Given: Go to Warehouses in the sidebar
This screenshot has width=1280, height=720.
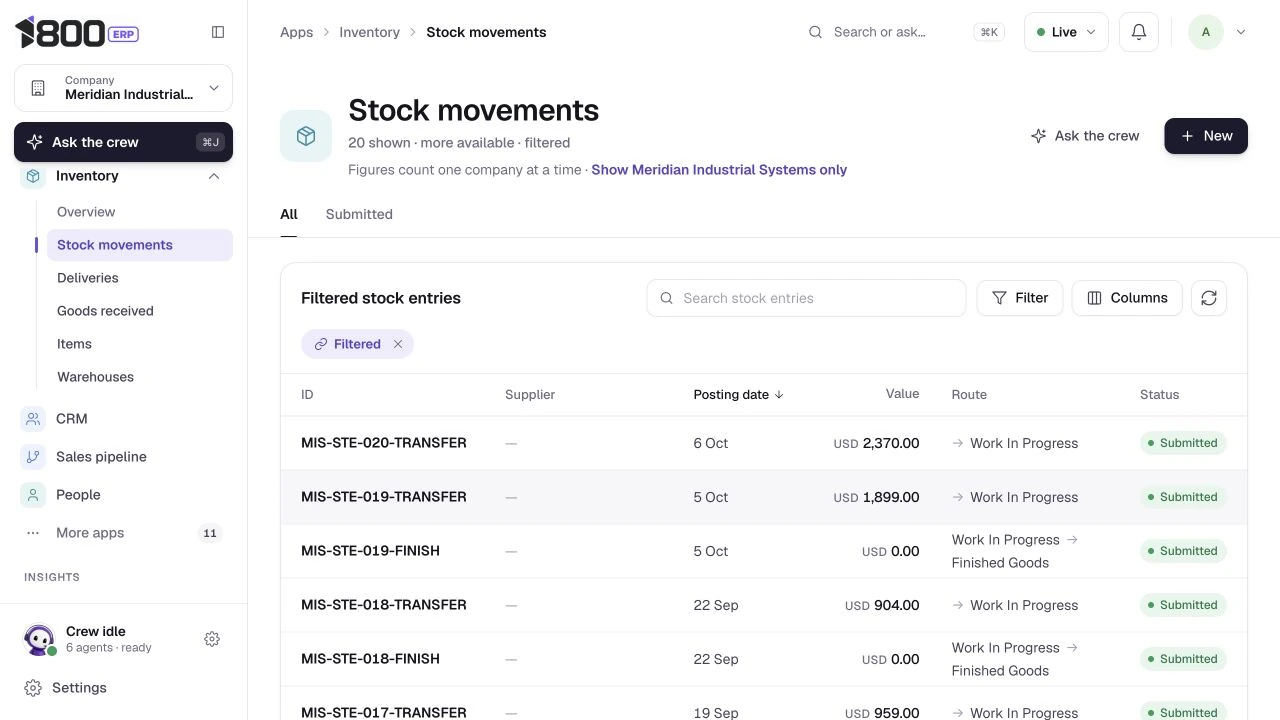Looking at the screenshot, I should (140, 377).
